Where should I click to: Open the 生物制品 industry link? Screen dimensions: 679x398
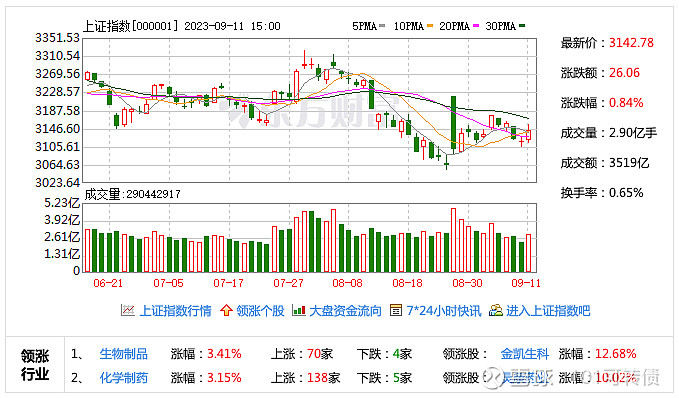123,354
